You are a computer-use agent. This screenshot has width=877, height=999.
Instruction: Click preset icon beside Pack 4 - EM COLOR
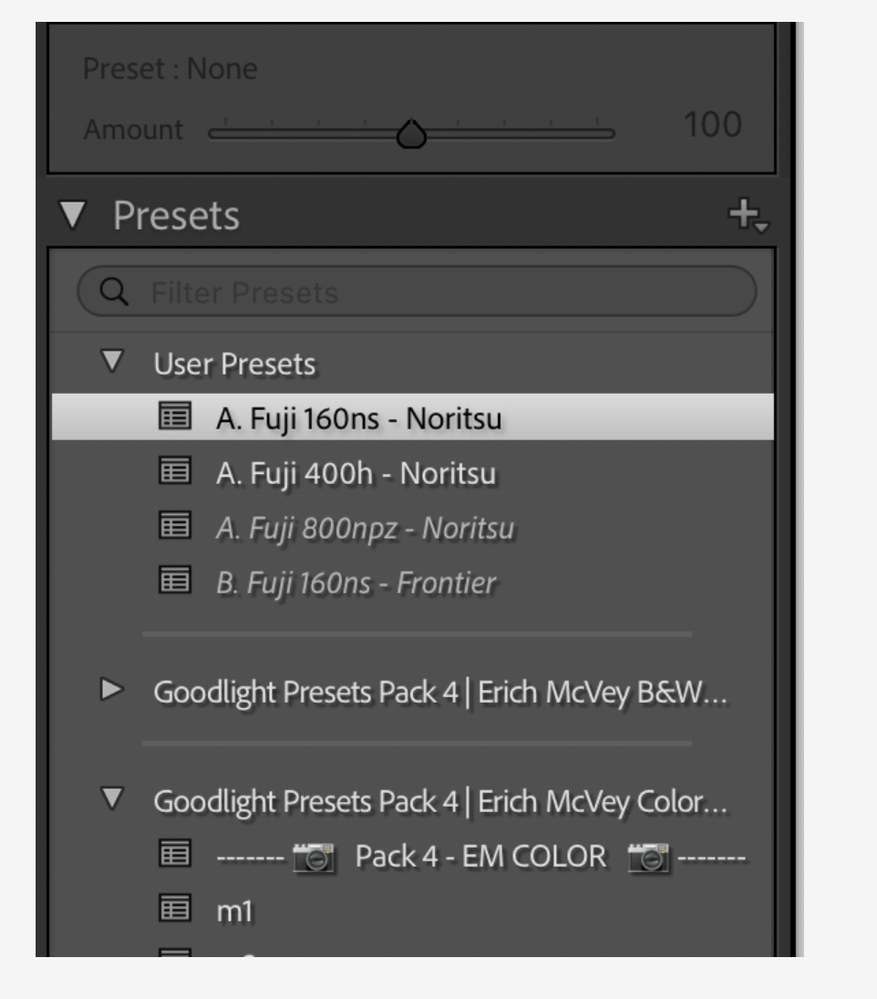(x=175, y=854)
